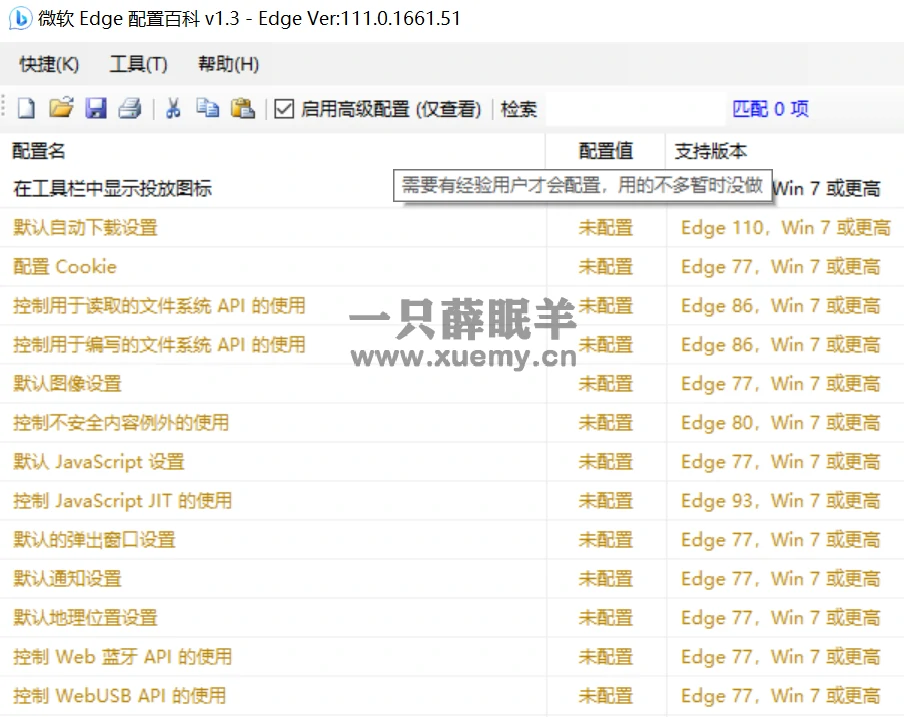Image resolution: width=904 pixels, height=717 pixels.
Task: Select row 默认自动下载设置
Action: click(x=452, y=228)
